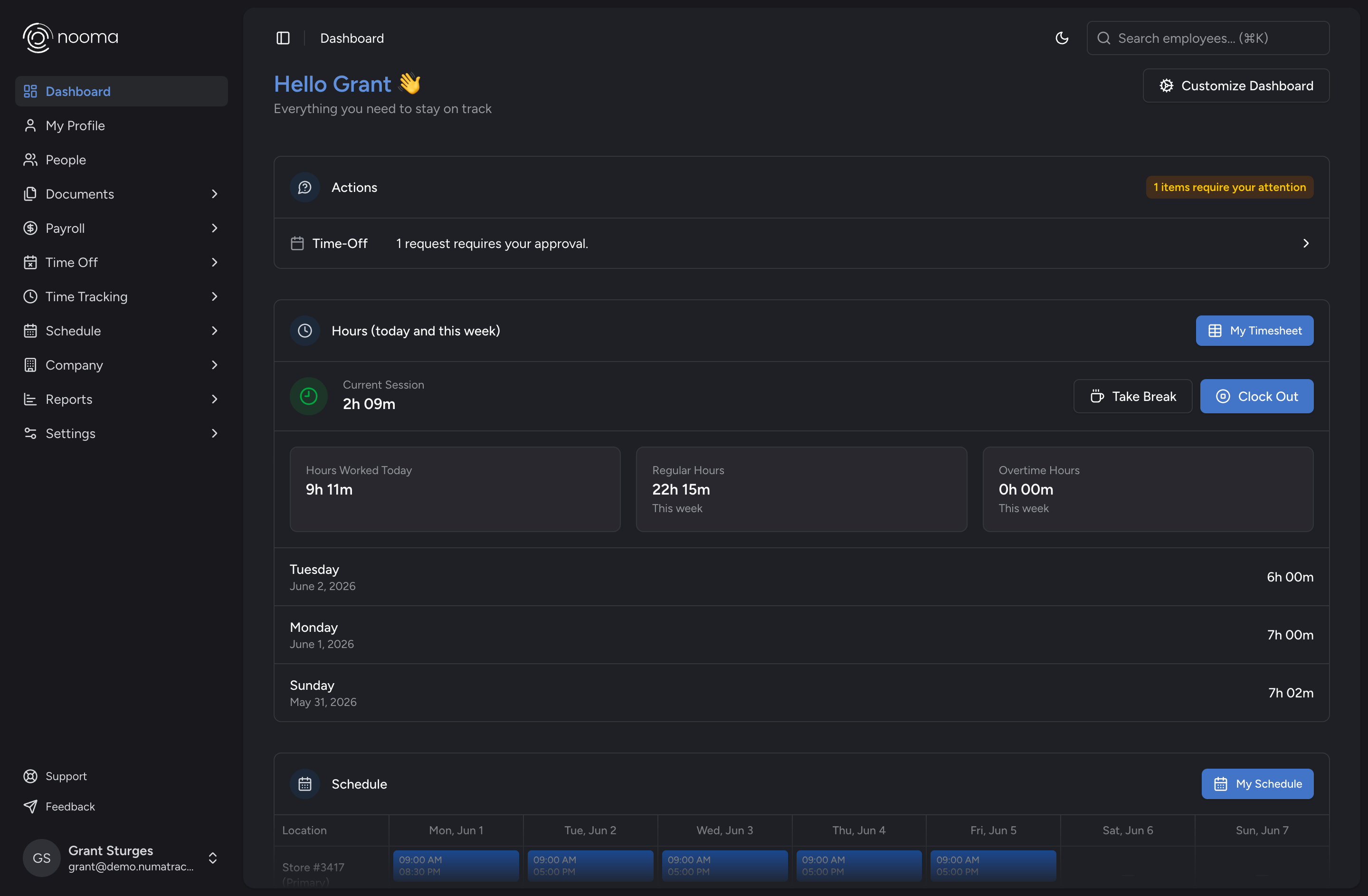Open the Grant Sturges account switcher
This screenshot has height=896, width=1368.
tap(121, 858)
